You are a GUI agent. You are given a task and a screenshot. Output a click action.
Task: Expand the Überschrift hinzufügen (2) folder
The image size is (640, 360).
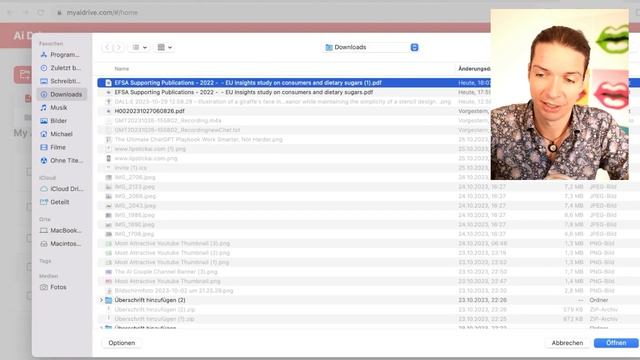coord(101,300)
